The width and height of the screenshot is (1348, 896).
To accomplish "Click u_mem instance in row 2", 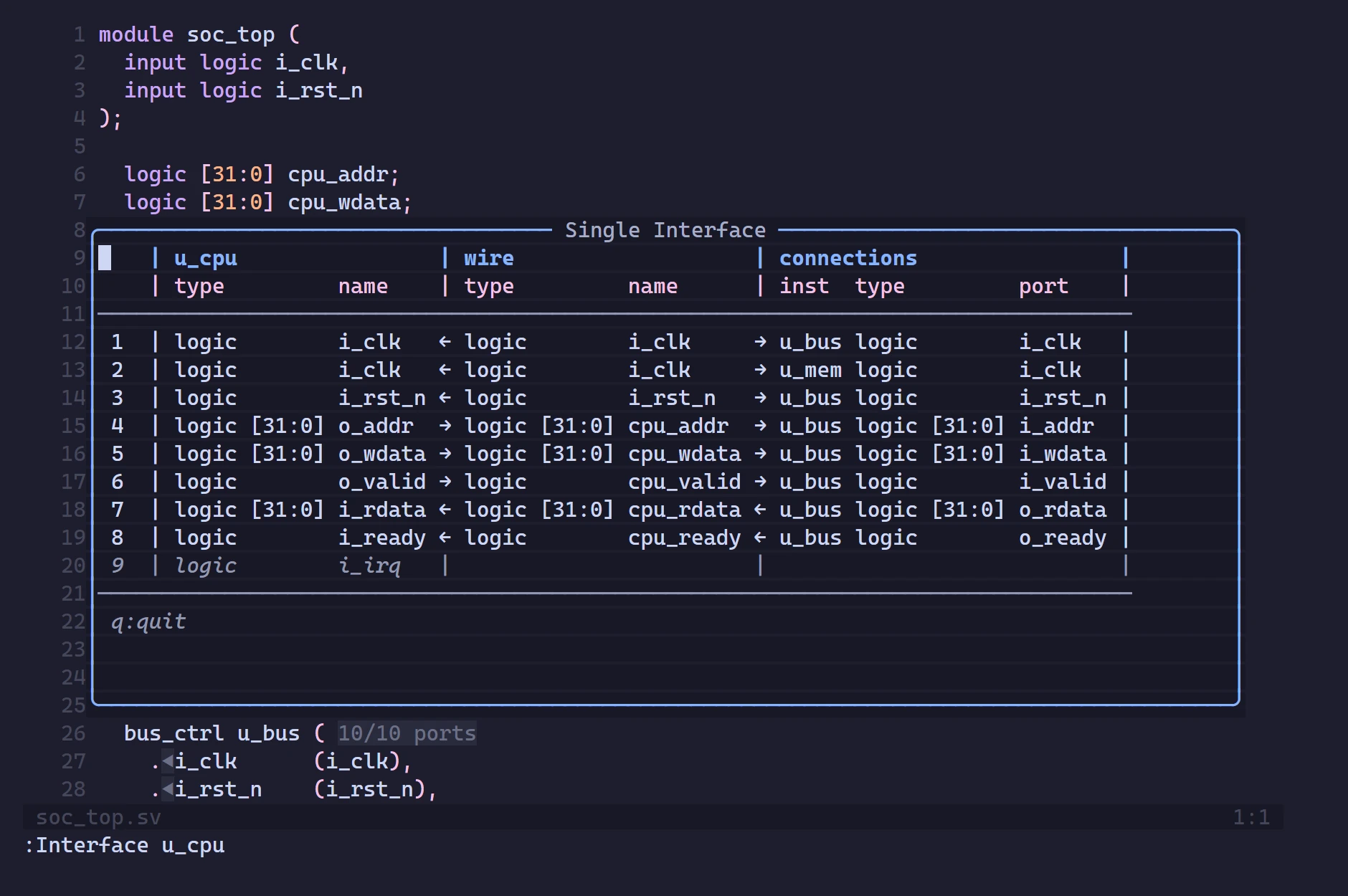I will click(x=810, y=370).
